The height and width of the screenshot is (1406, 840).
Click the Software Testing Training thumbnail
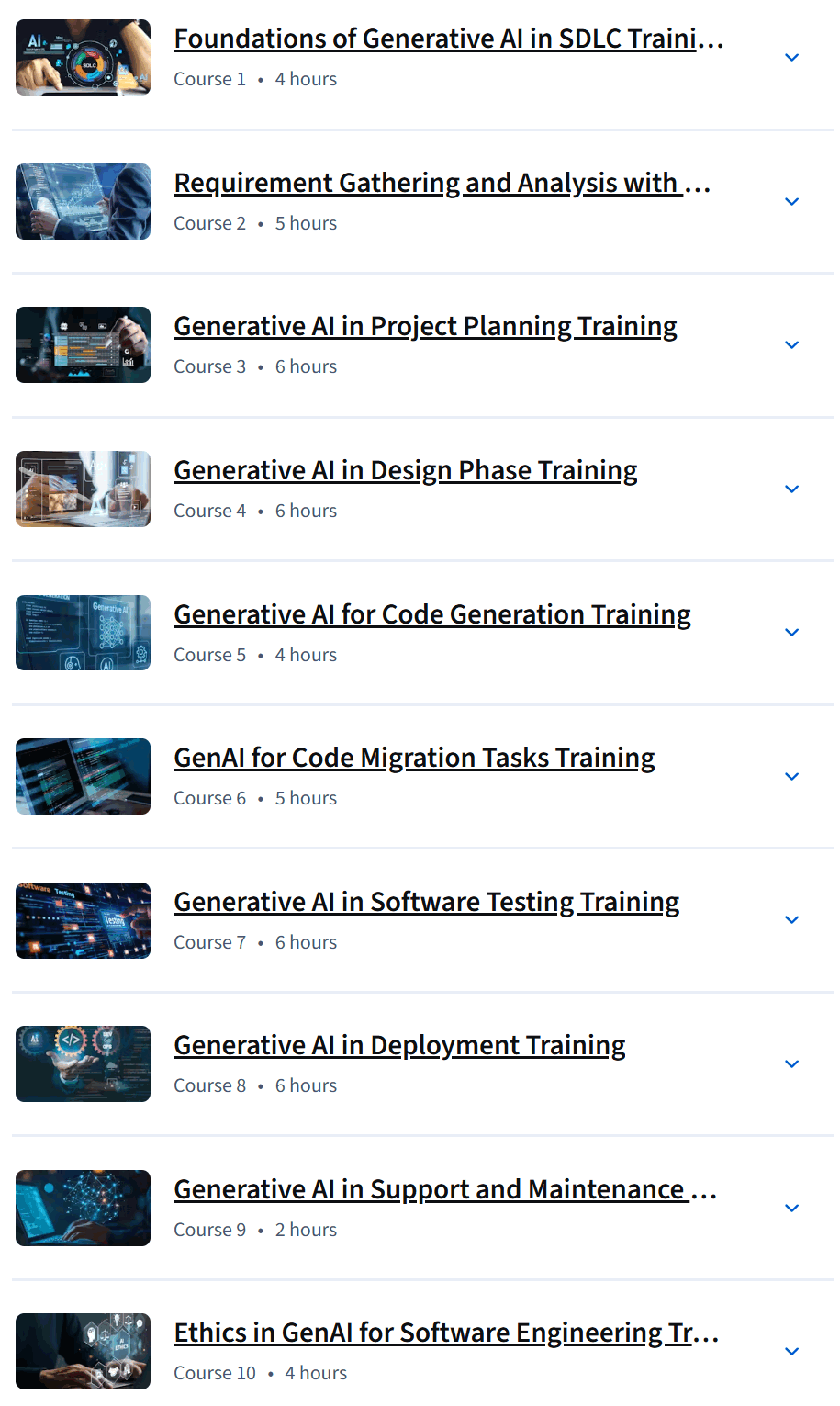coord(83,920)
